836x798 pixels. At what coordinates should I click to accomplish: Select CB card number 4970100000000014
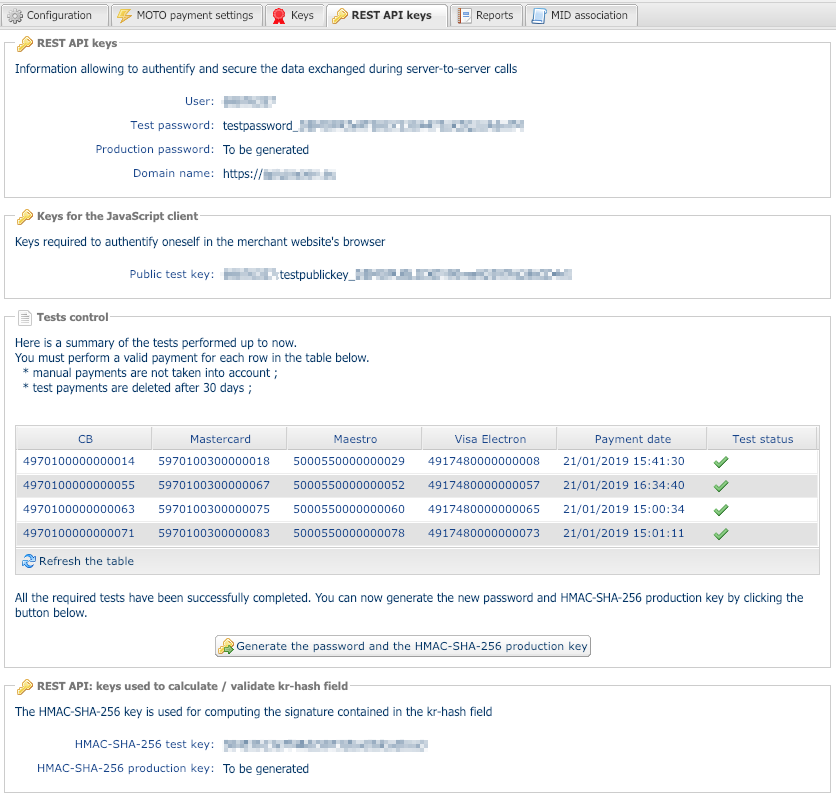[x=79, y=461]
